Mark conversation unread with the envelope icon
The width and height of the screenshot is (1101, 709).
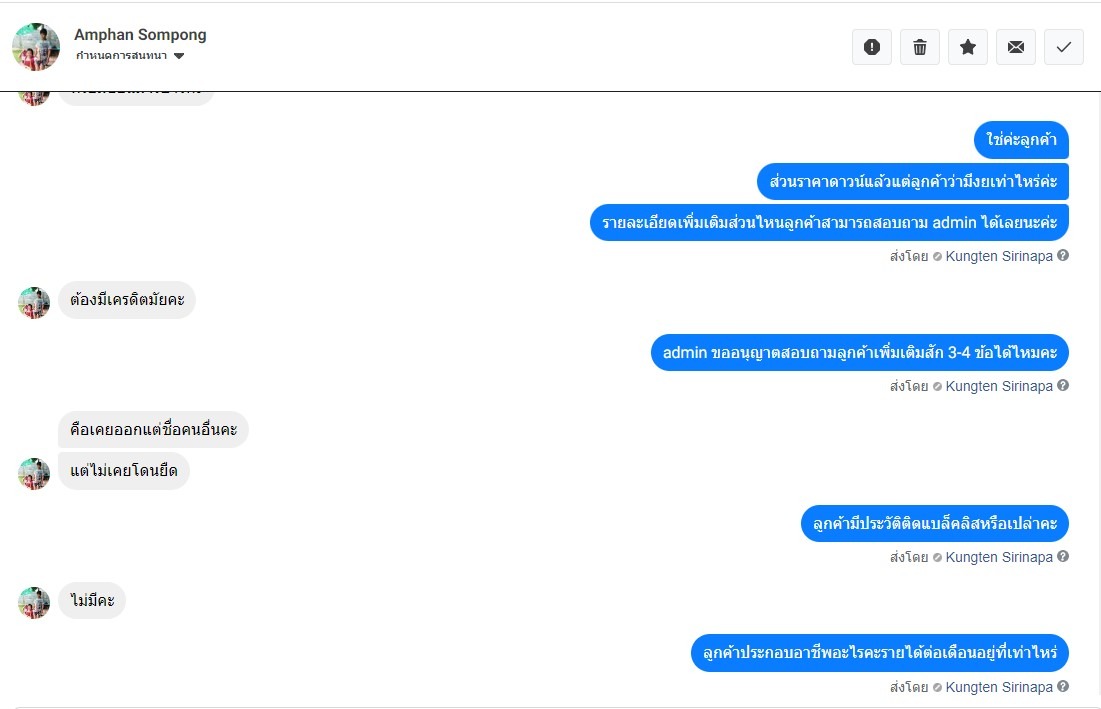1016,47
